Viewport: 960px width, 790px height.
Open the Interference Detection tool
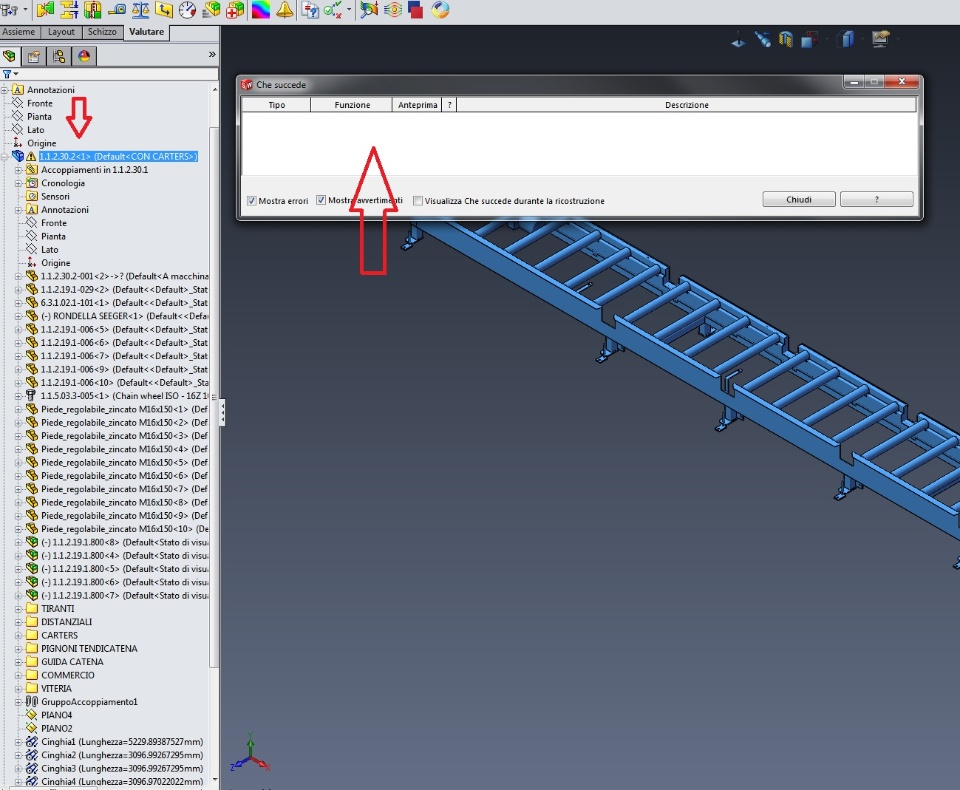click(x=45, y=9)
